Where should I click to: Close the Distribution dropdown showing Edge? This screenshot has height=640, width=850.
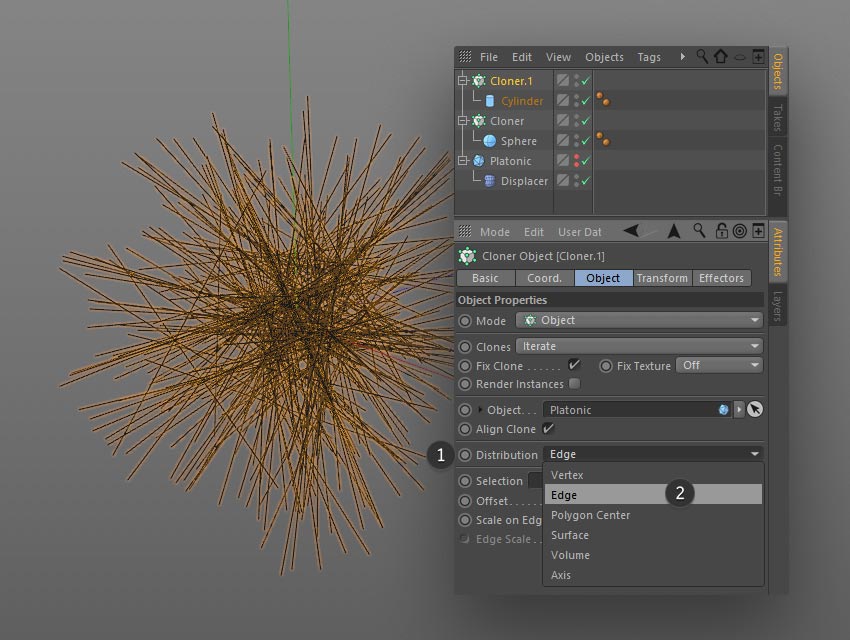coord(653,454)
